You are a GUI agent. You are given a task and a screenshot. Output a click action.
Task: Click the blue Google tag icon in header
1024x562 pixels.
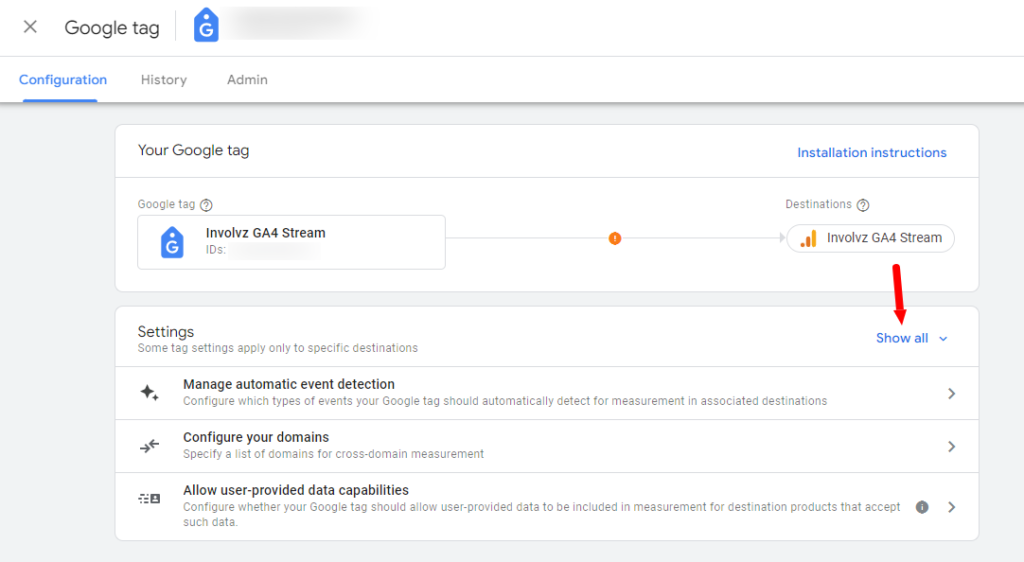point(206,25)
